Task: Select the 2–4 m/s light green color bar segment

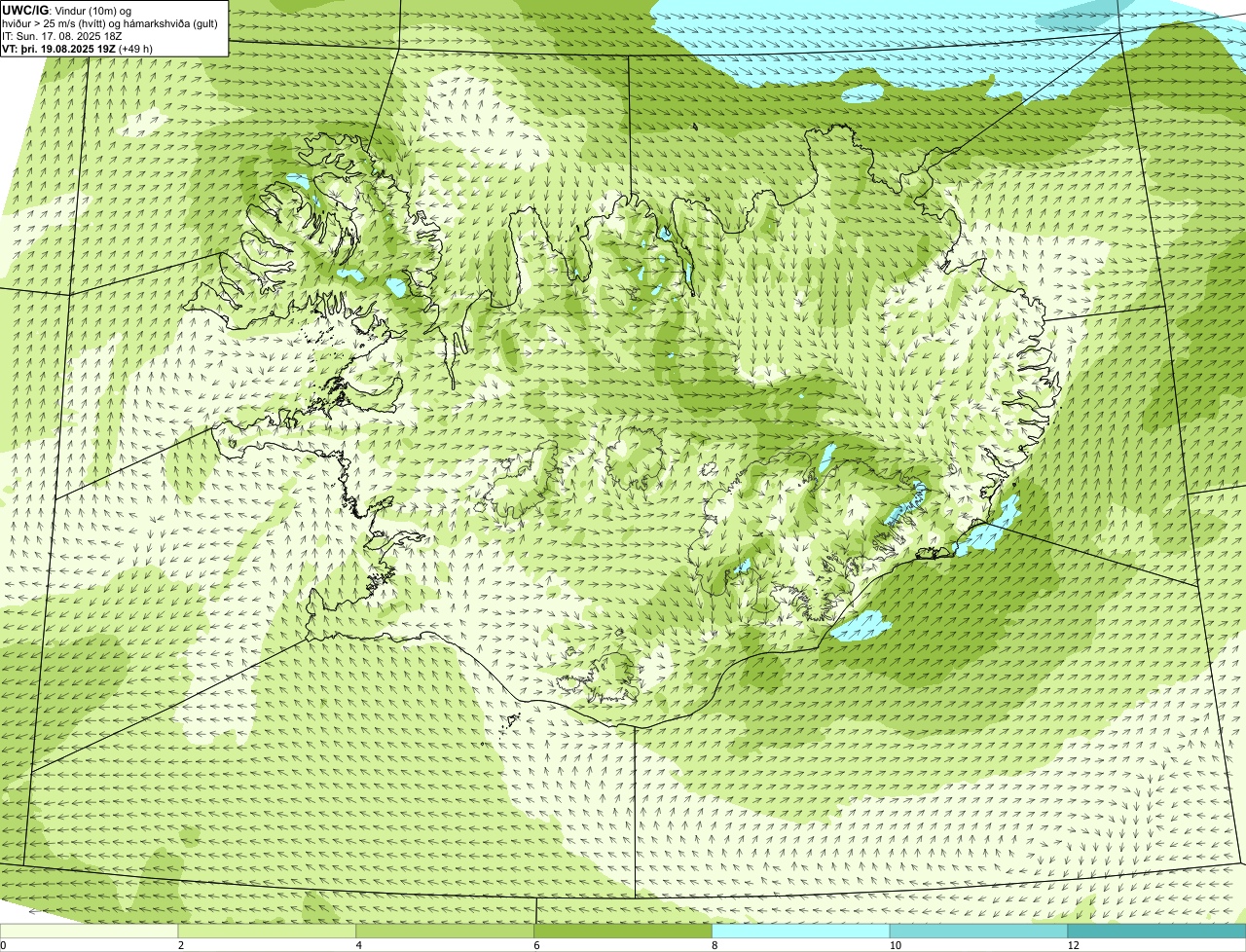Action: 267,931
